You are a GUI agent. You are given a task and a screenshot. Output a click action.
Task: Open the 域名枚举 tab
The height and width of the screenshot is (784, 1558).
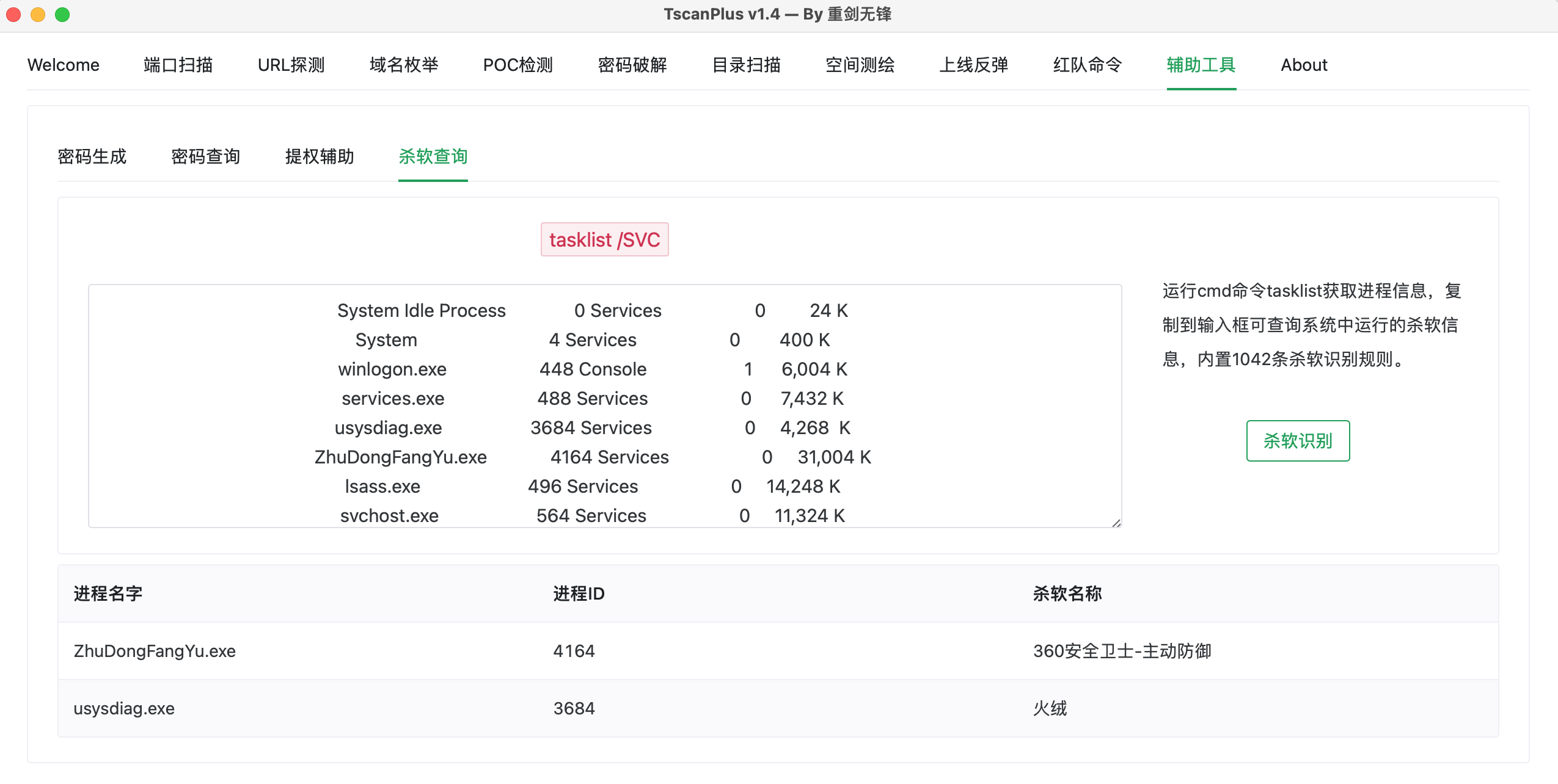[x=404, y=65]
